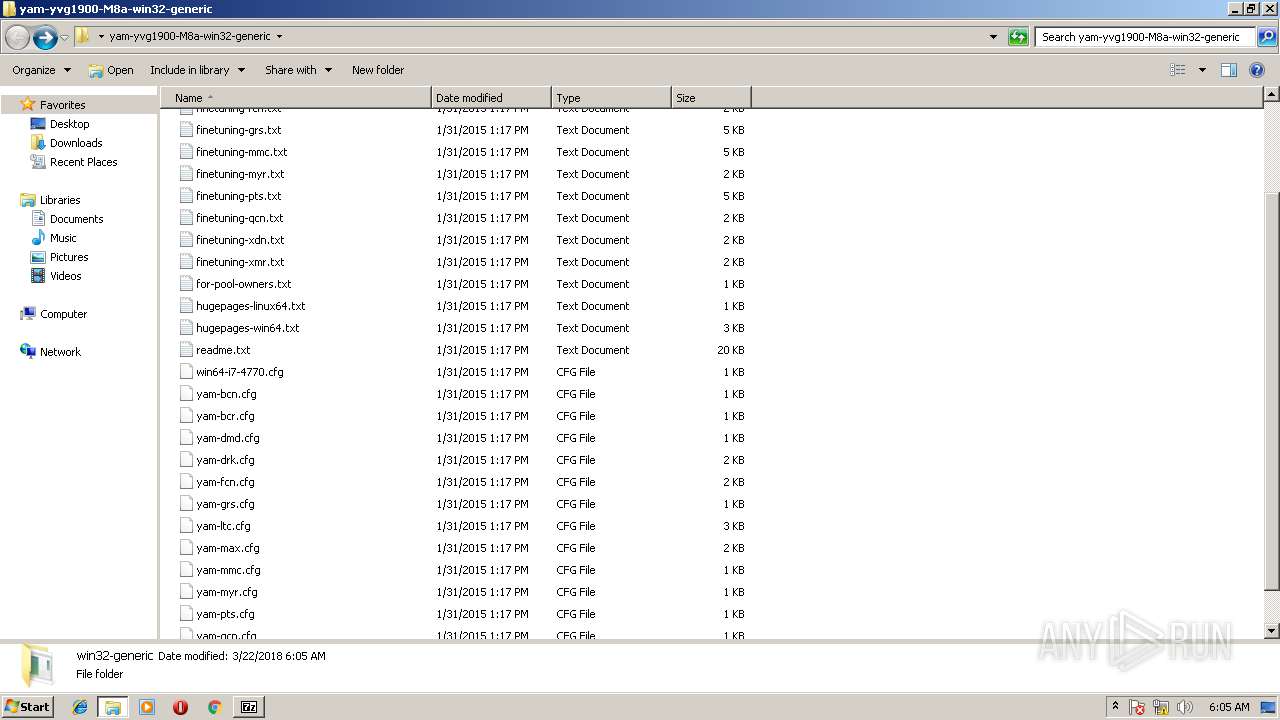This screenshot has width=1280, height=720.
Task: Open Desktop in the navigation pane
Action: 69,124
